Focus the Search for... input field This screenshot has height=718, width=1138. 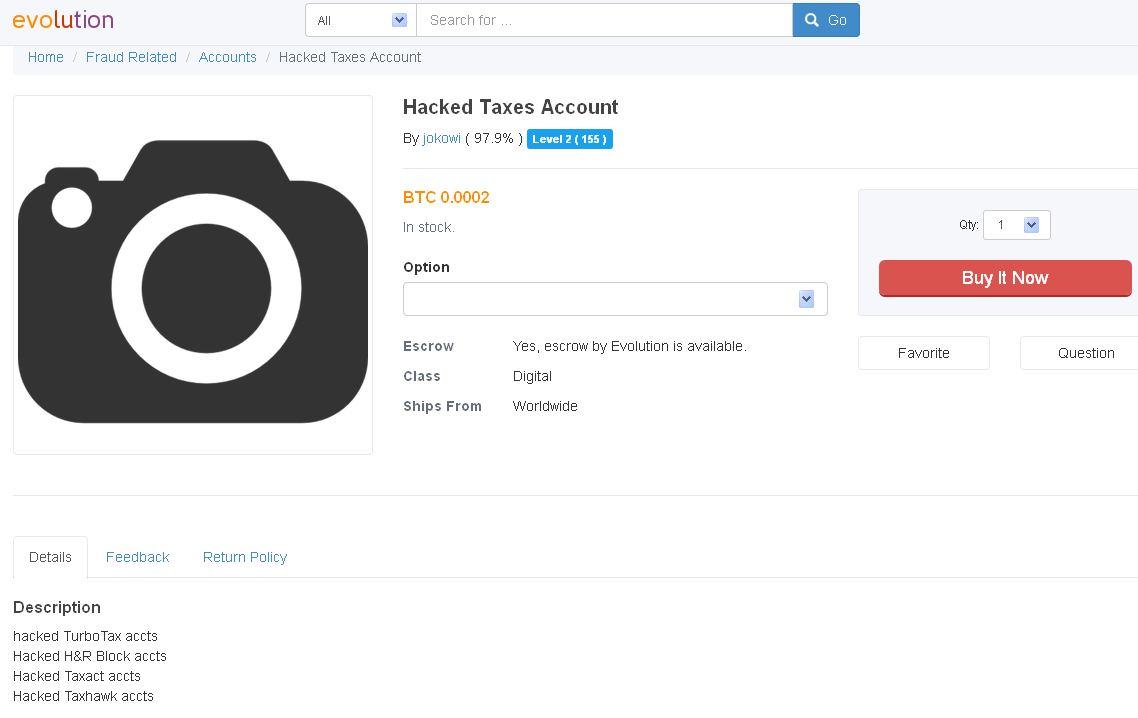(x=604, y=20)
